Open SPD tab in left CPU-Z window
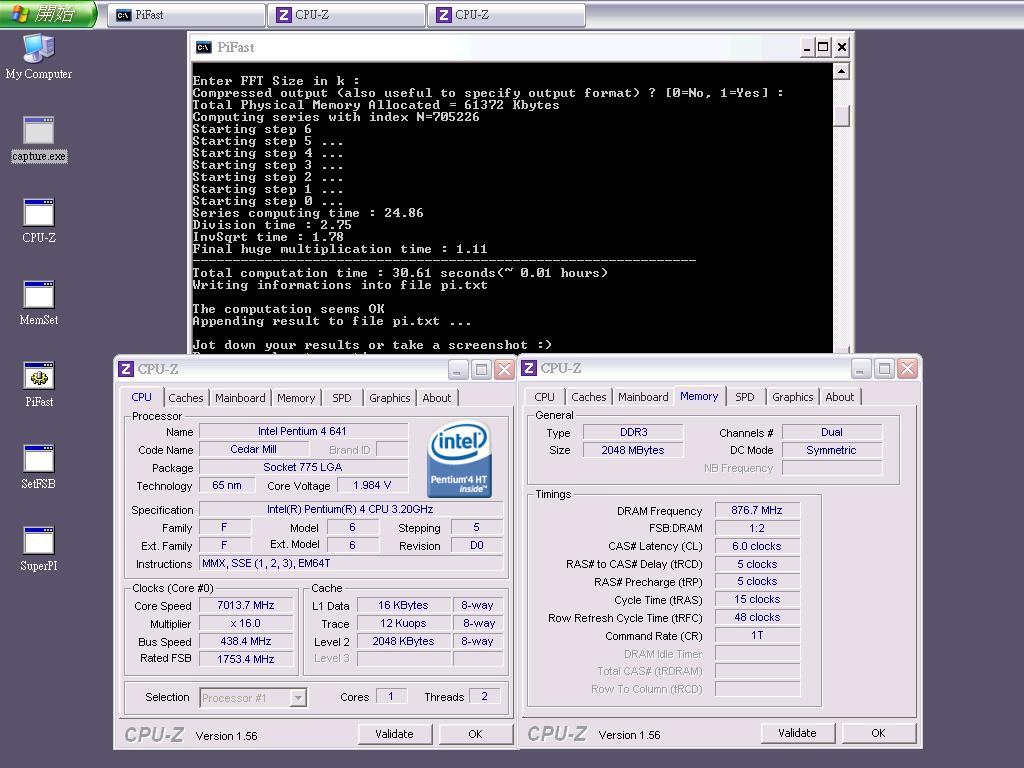 tap(342, 398)
